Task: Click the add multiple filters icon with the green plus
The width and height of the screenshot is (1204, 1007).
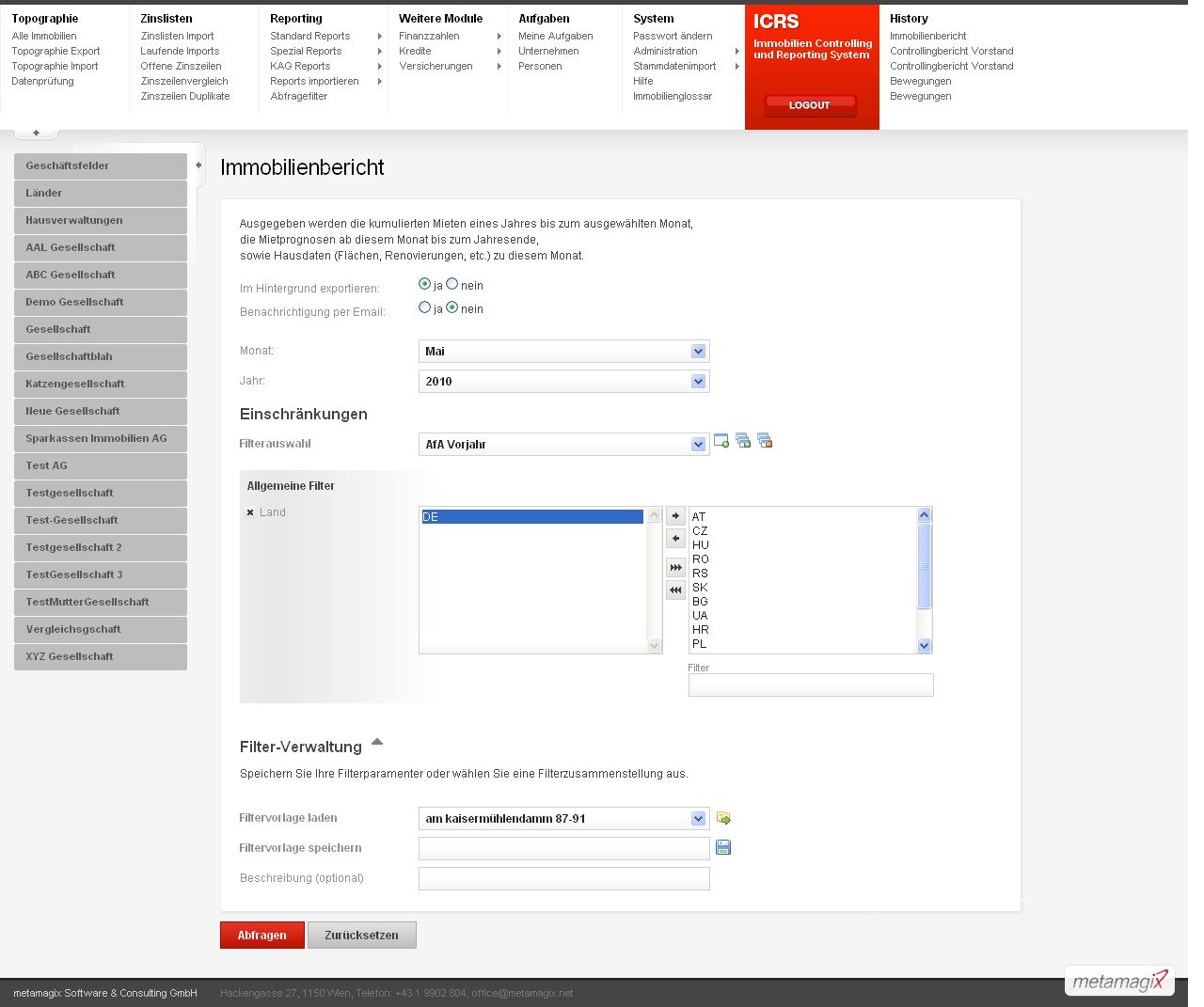Action: (x=743, y=441)
